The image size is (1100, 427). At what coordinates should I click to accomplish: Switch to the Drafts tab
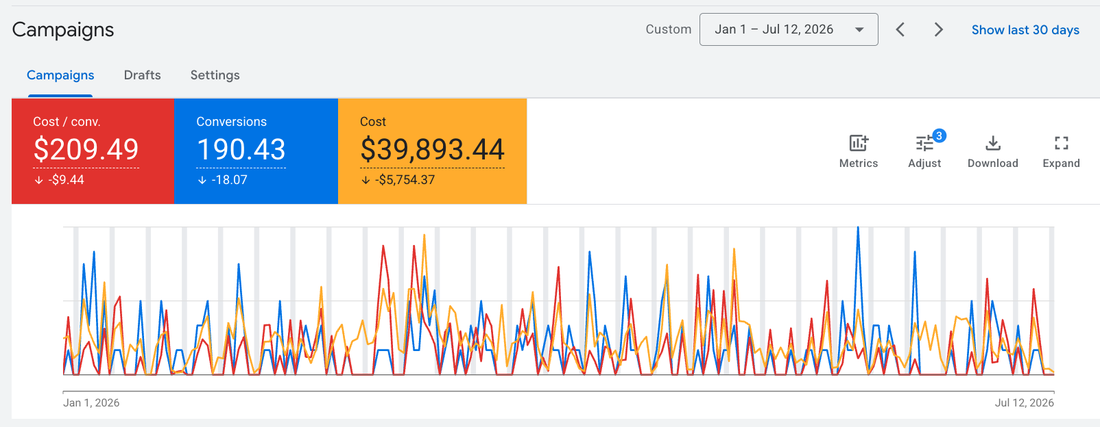[142, 75]
